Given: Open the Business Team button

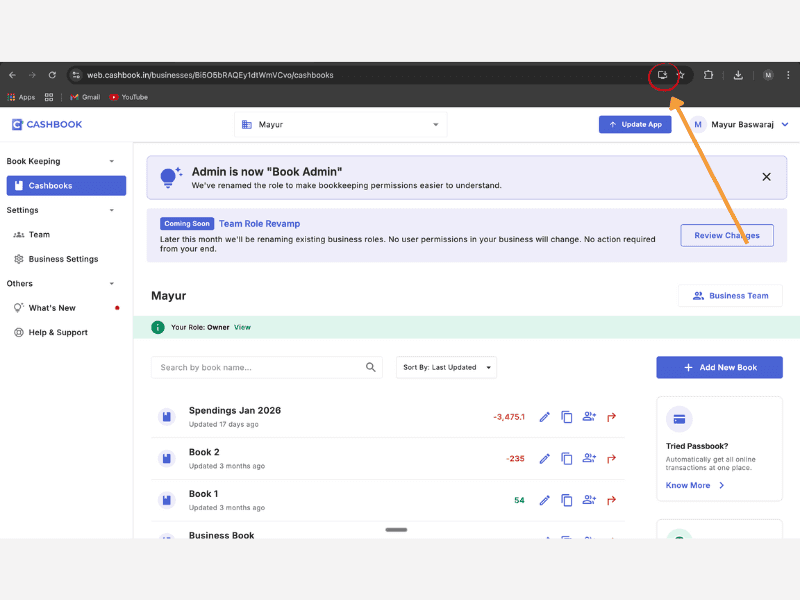Looking at the screenshot, I should pyautogui.click(x=730, y=296).
